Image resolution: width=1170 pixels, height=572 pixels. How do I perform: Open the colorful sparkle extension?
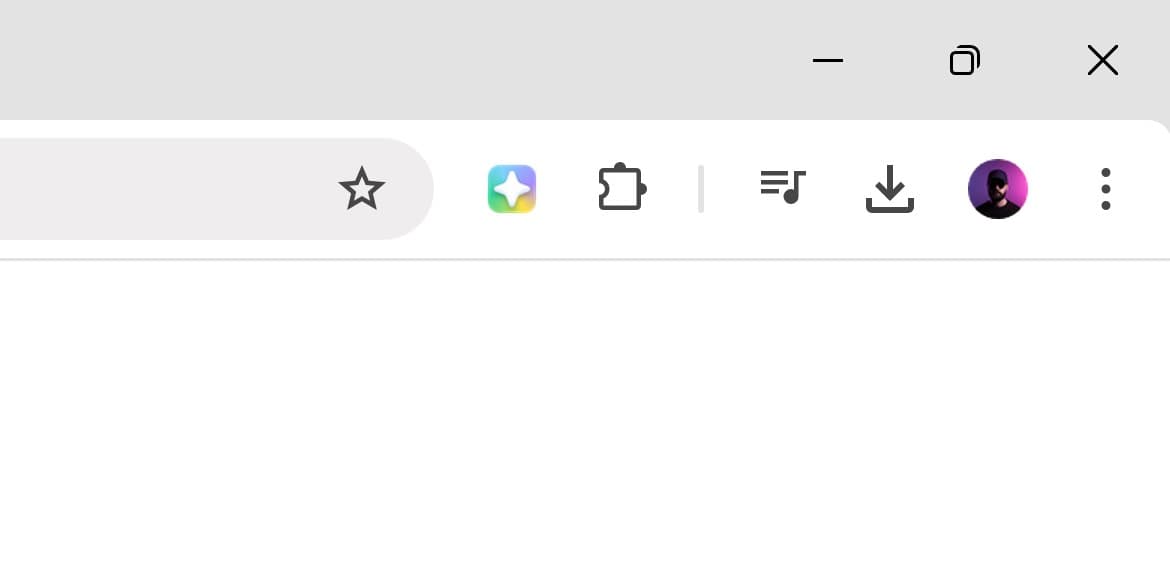(512, 189)
